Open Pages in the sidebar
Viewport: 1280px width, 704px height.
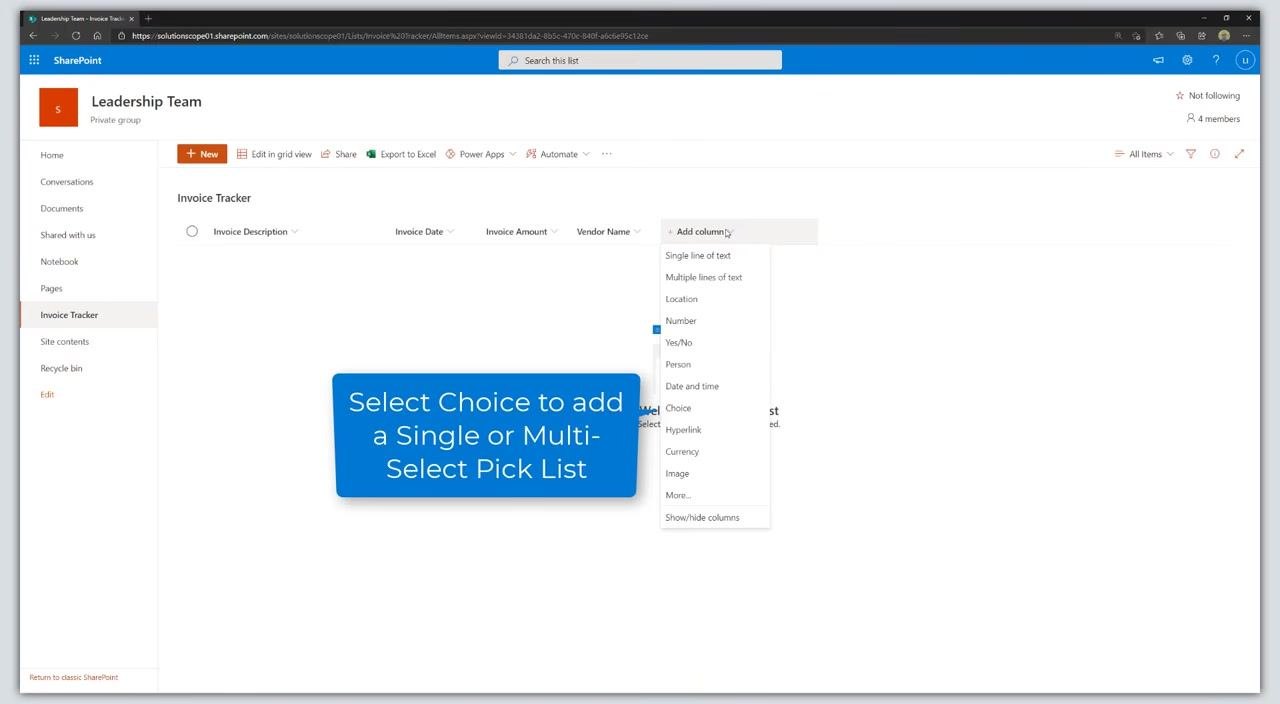tap(51, 288)
